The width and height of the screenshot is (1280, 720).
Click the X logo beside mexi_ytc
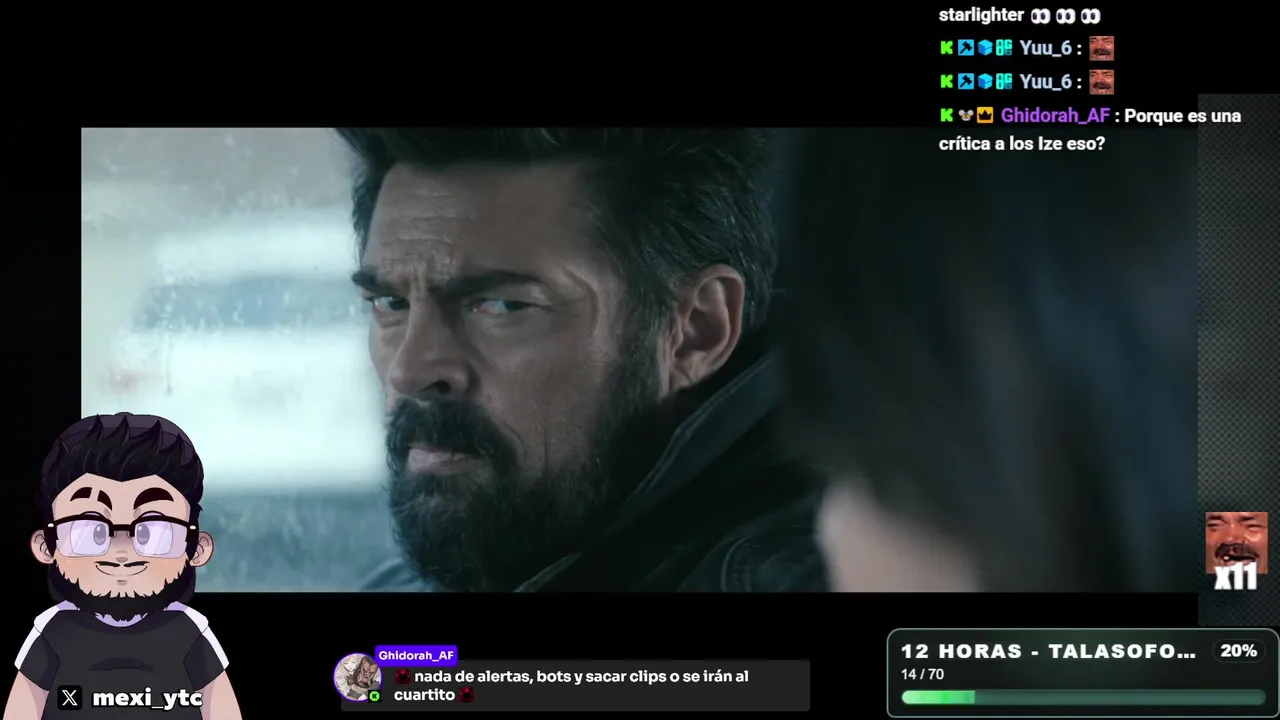click(69, 698)
